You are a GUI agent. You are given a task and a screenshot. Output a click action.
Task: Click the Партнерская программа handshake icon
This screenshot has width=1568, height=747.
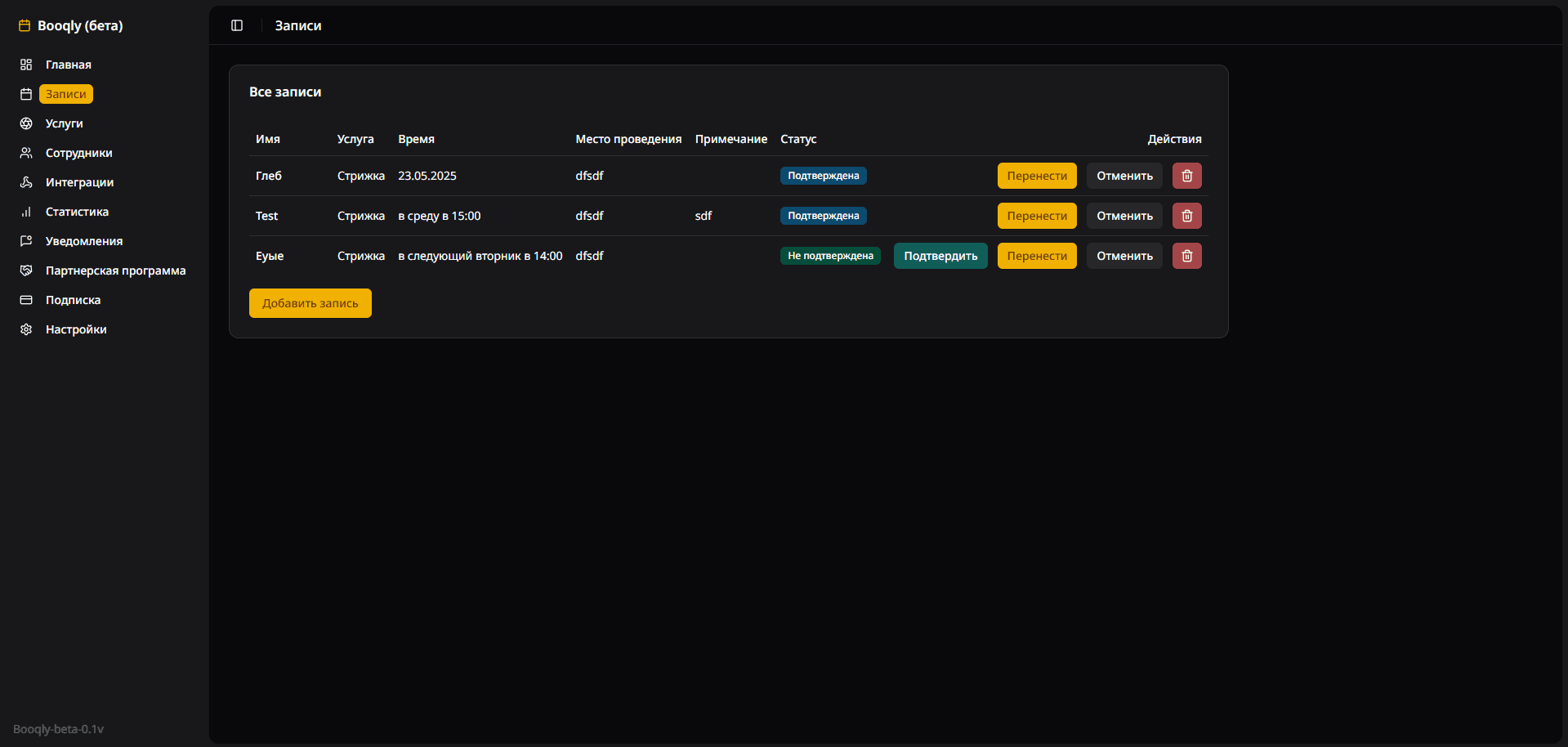tap(26, 271)
